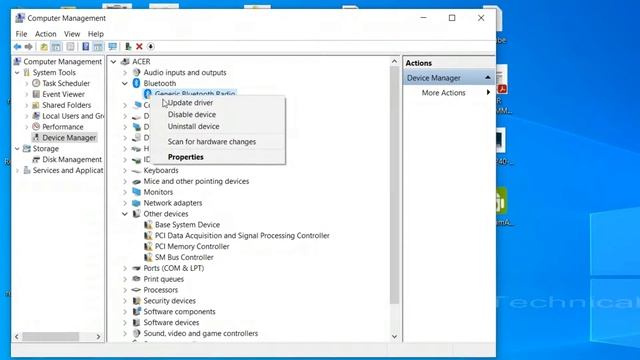
Task: Click the Event Viewer icon
Action: [36, 94]
